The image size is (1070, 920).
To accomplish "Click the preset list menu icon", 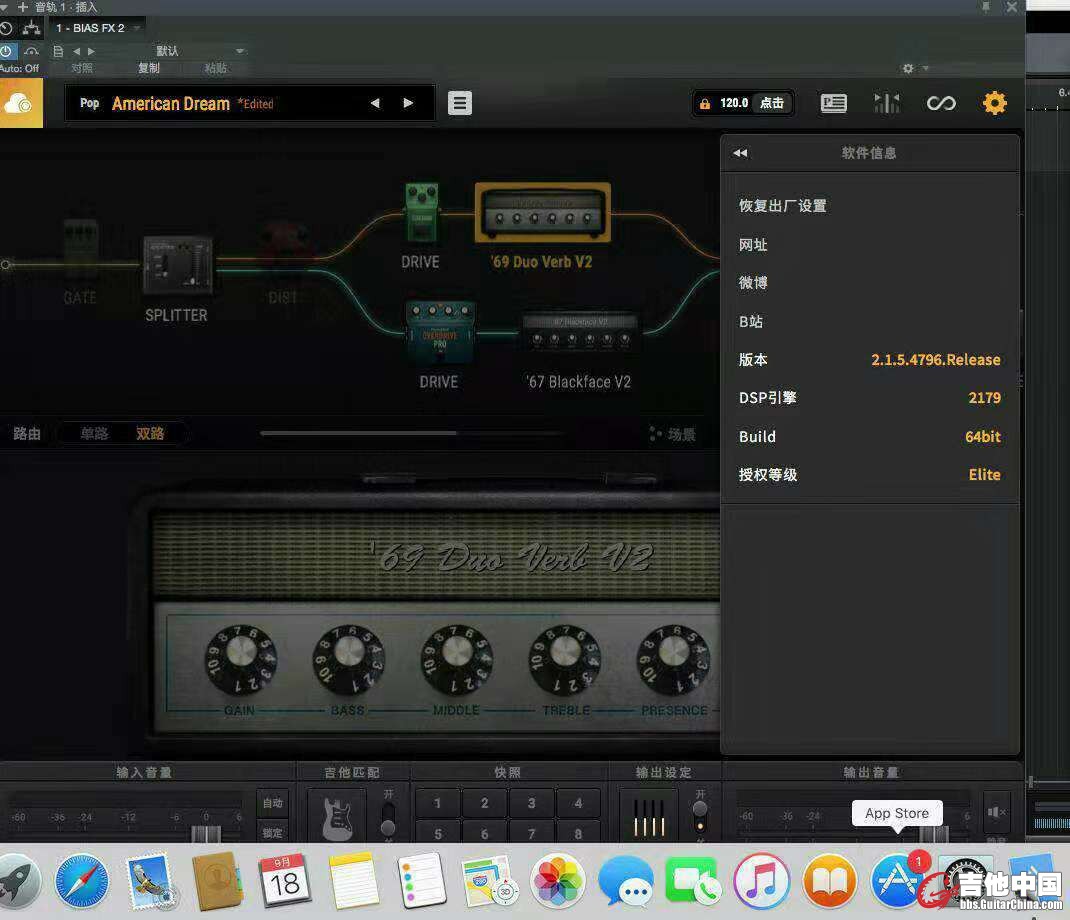I will point(460,103).
